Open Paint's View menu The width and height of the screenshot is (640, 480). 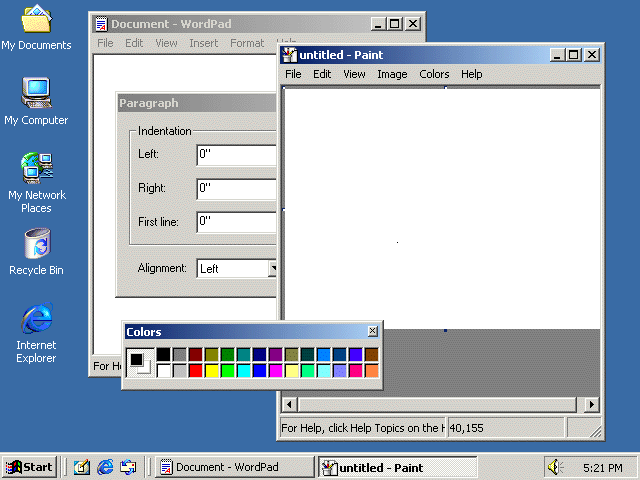[x=354, y=74]
